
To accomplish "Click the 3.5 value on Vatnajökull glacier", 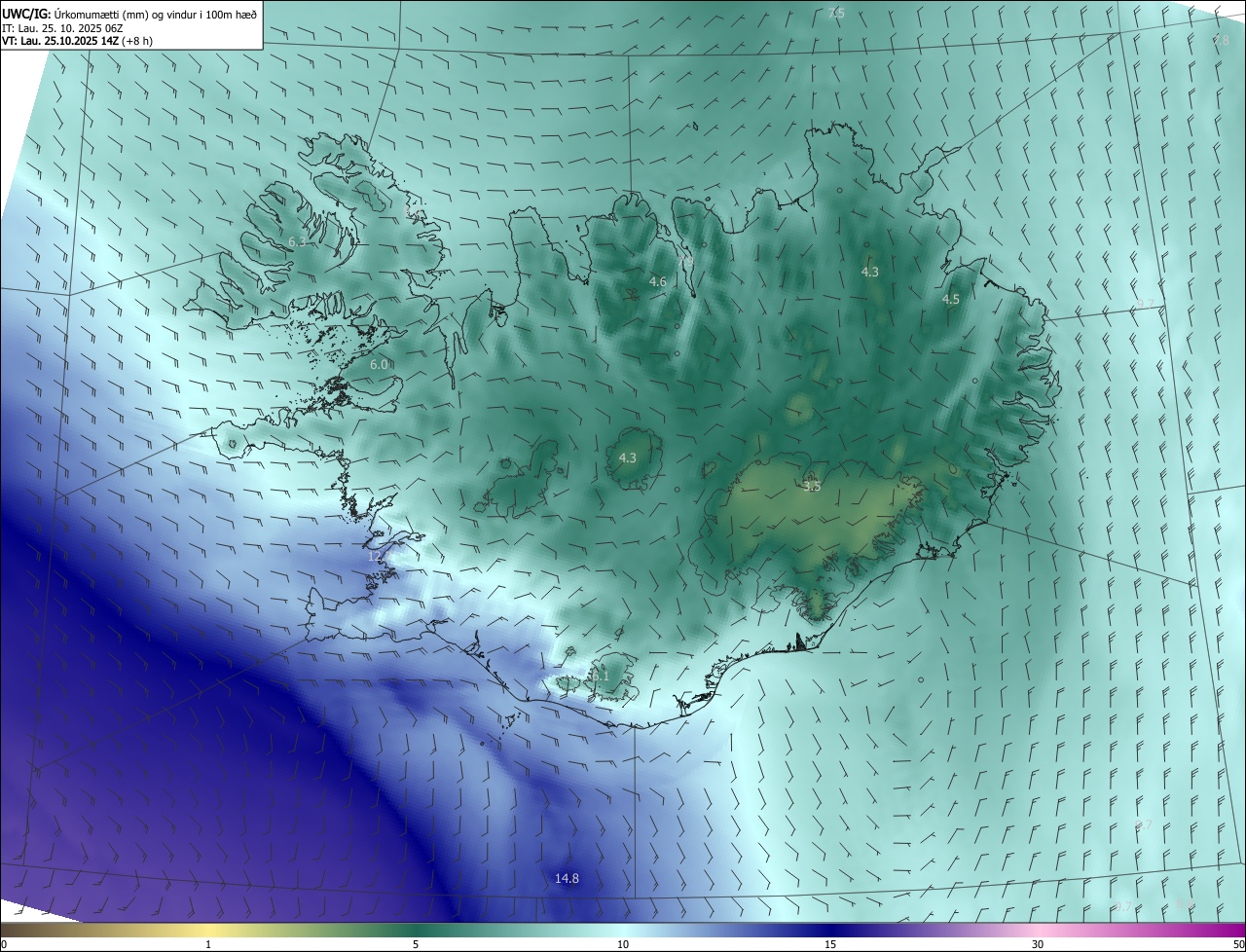I will click(812, 486).
